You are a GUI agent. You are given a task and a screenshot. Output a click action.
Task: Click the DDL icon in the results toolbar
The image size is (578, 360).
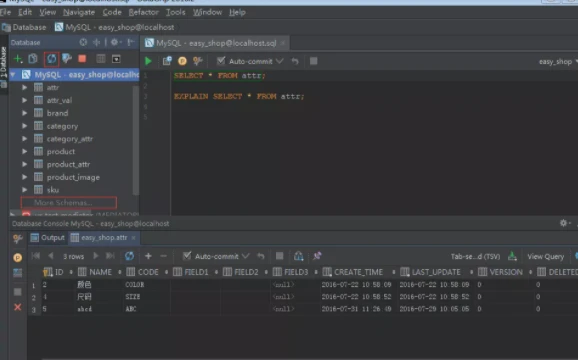tap(299, 256)
